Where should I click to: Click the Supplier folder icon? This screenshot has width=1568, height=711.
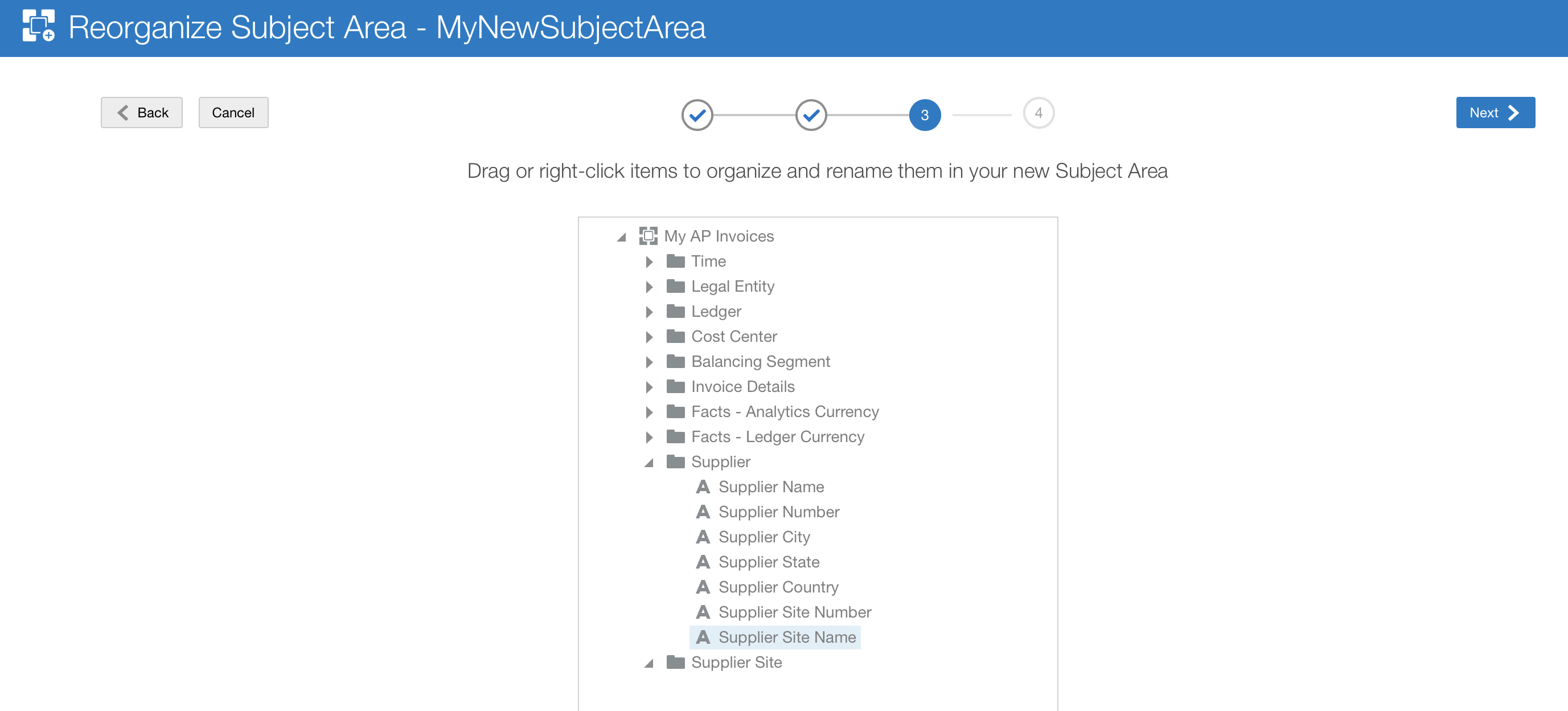click(675, 462)
